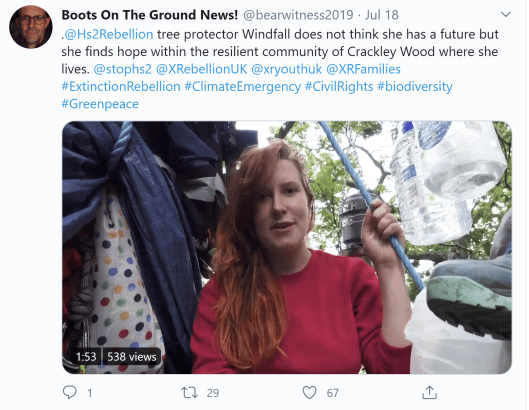The image size is (529, 410).
Task: Browse the #ExtinctionRebellion hashtag
Action: coord(121,86)
